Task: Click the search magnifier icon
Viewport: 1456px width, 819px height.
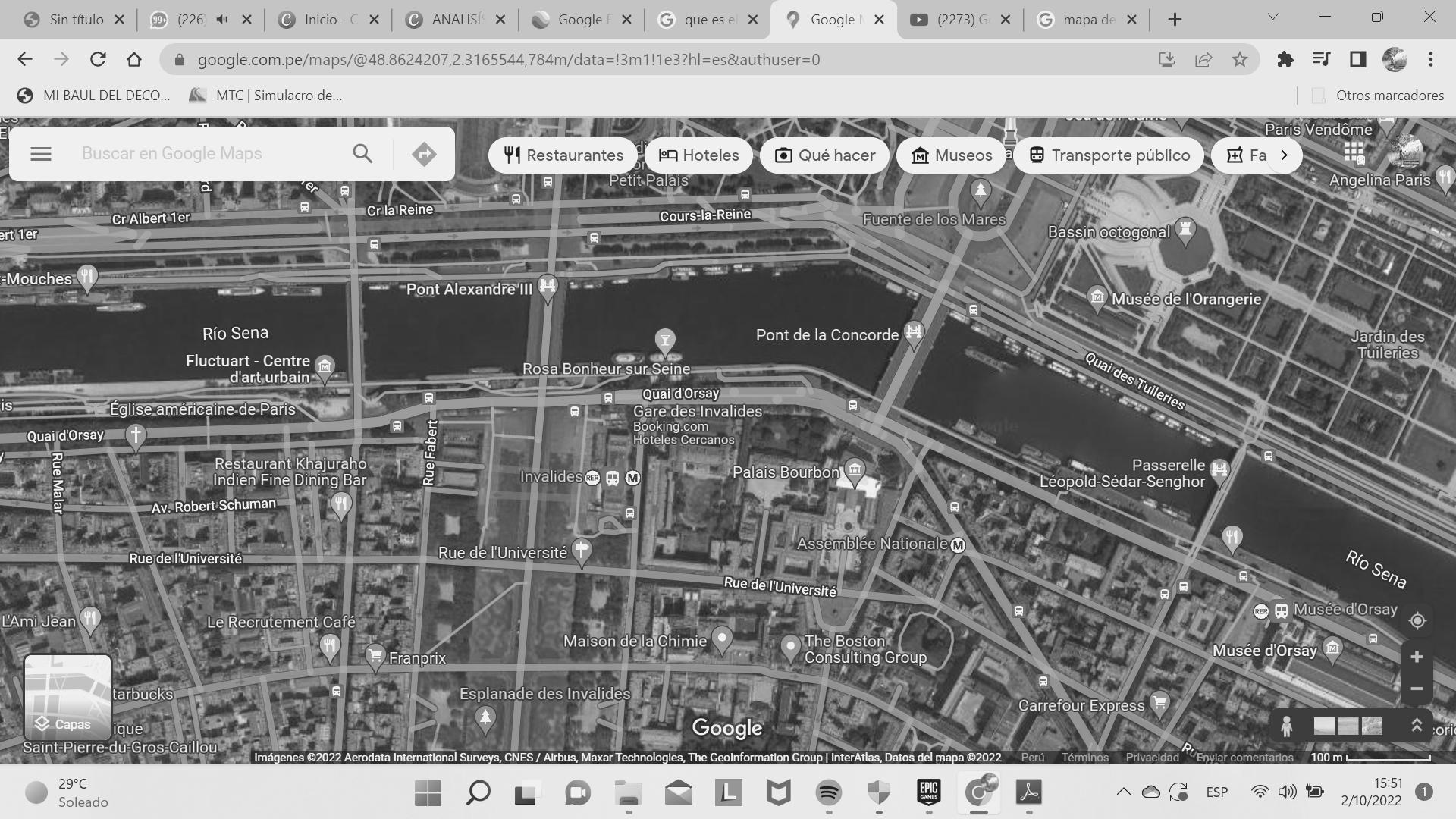Action: pos(362,154)
